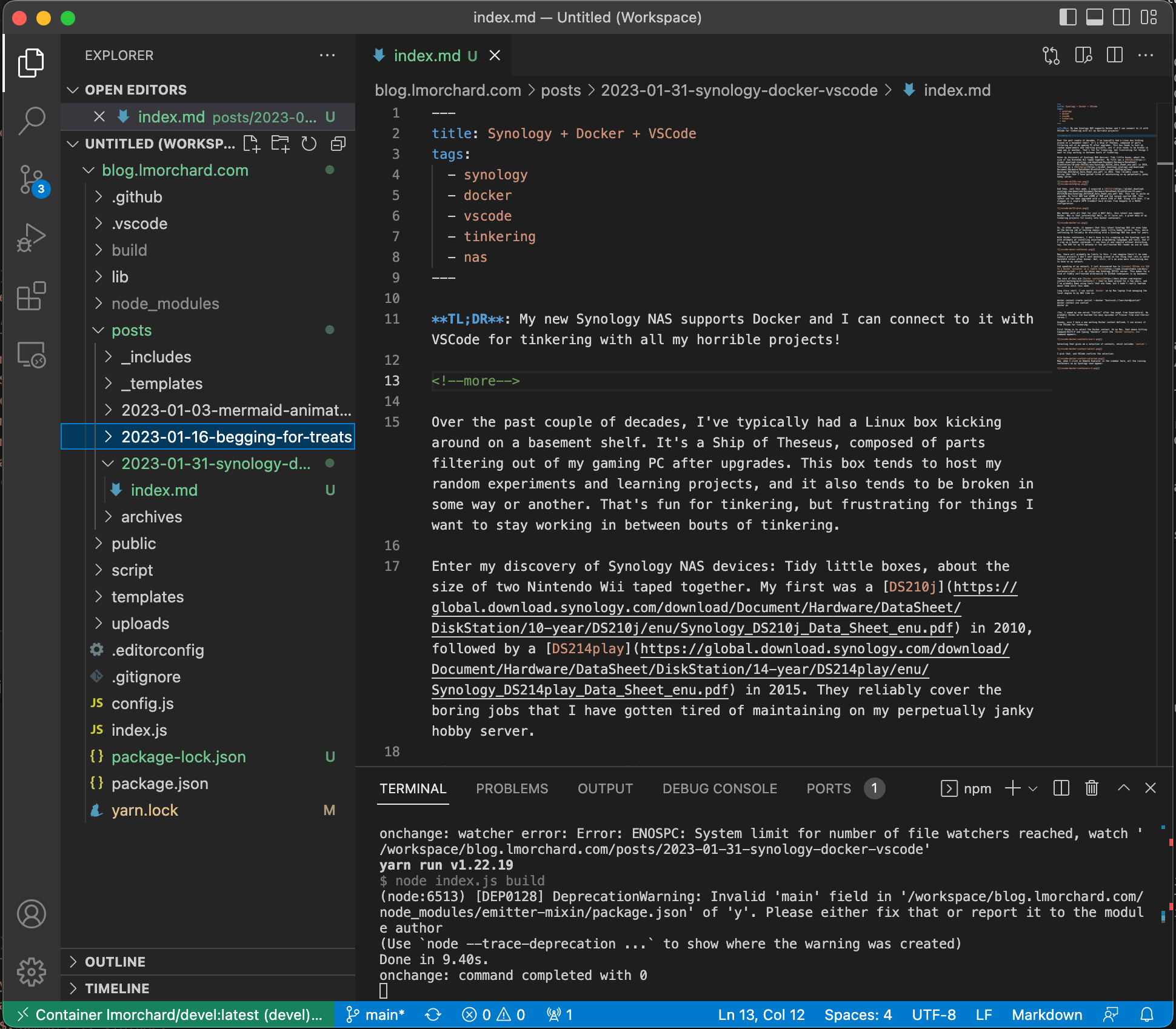Split the editor right
The width and height of the screenshot is (1176, 1029).
tap(1114, 55)
